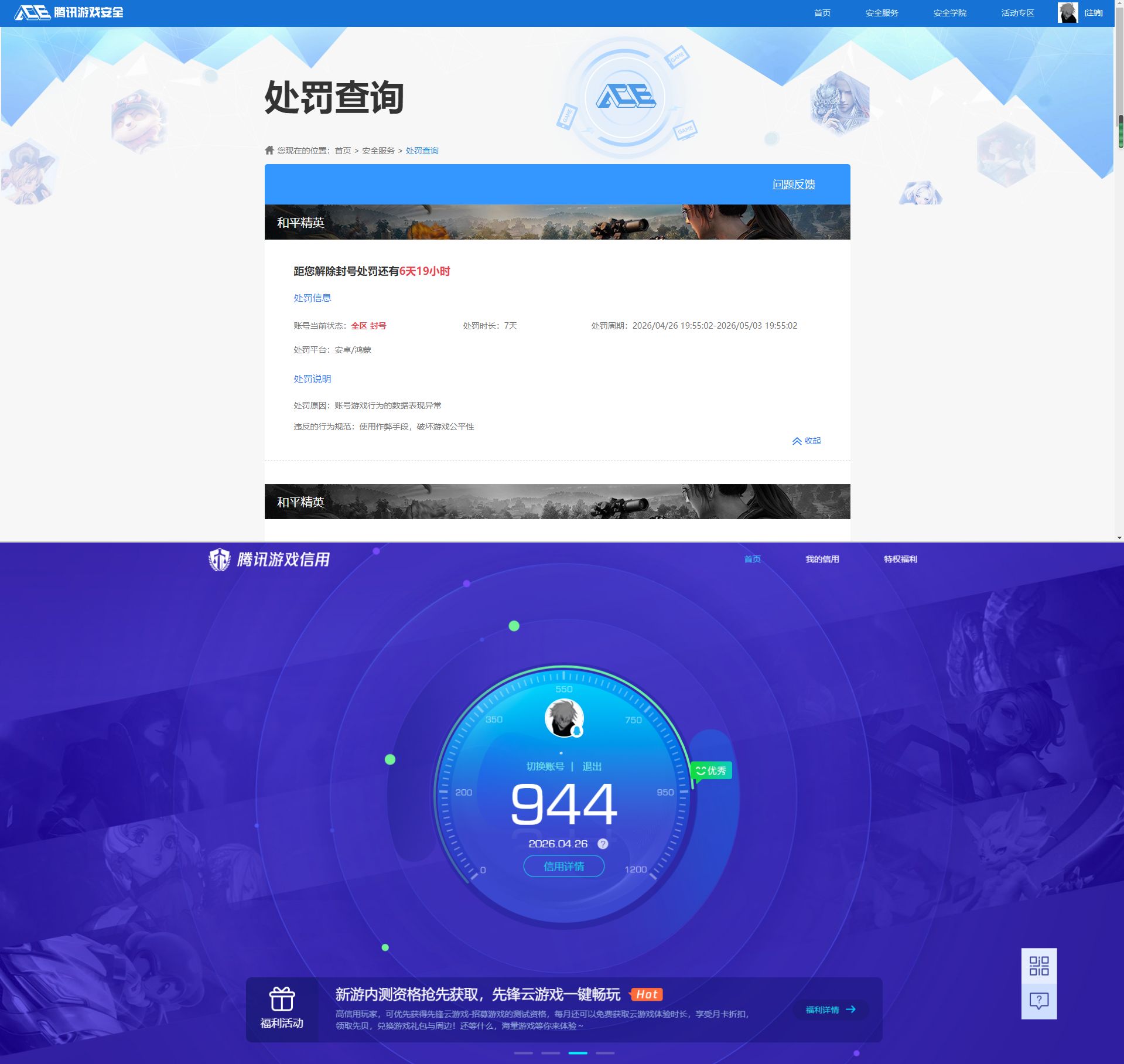Open the help chat floating button
Image resolution: width=1124 pixels, height=1064 pixels.
pyautogui.click(x=1039, y=1001)
